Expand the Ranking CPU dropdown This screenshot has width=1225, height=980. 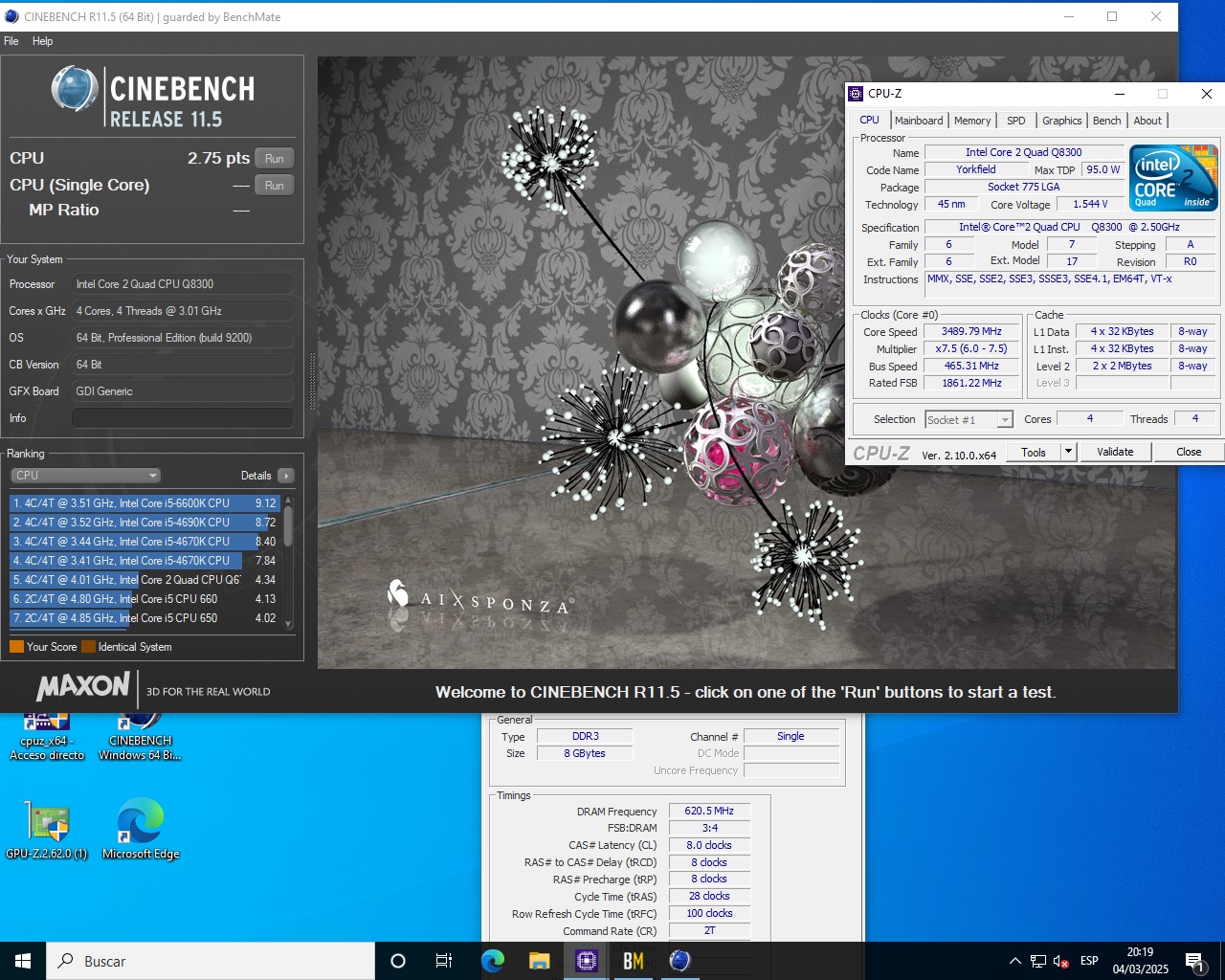[x=85, y=476]
